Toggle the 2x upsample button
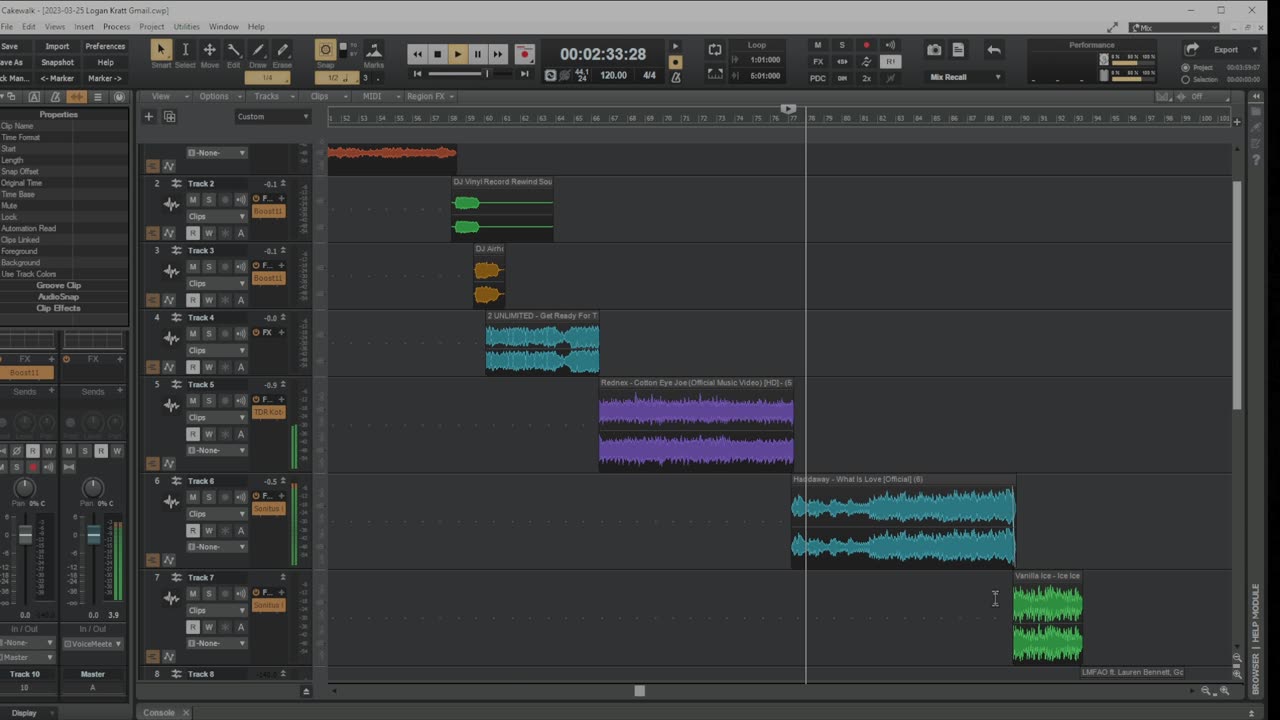Image resolution: width=1280 pixels, height=720 pixels. coord(866,78)
